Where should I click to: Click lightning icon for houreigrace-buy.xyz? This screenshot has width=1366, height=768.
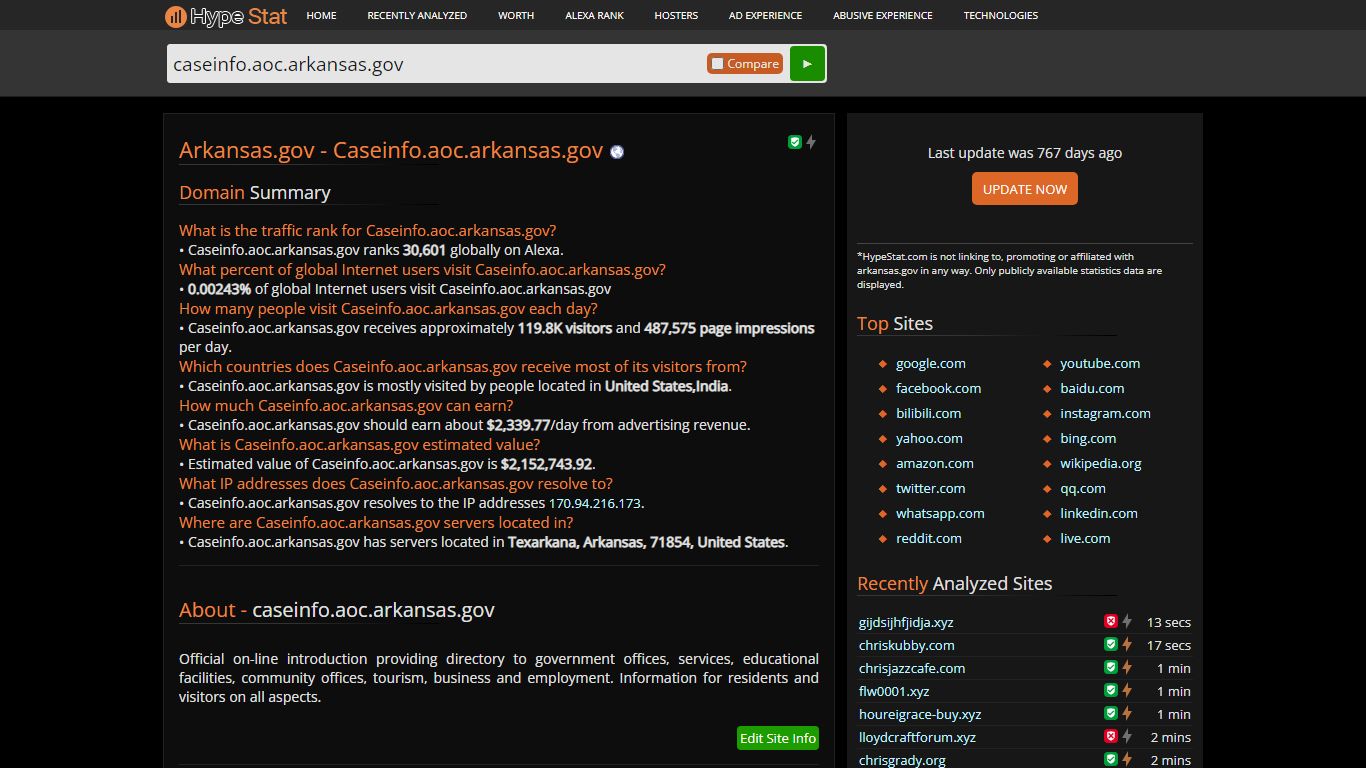(1126, 713)
